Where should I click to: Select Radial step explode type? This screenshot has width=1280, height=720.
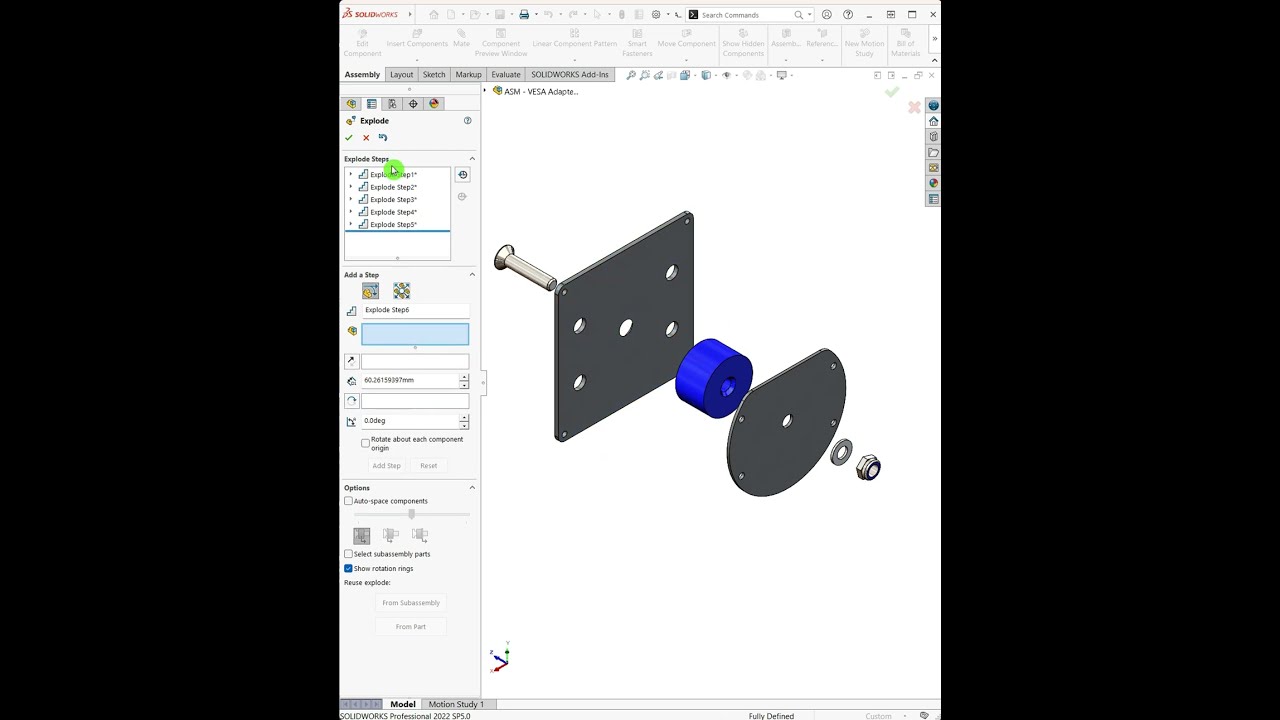tap(401, 291)
